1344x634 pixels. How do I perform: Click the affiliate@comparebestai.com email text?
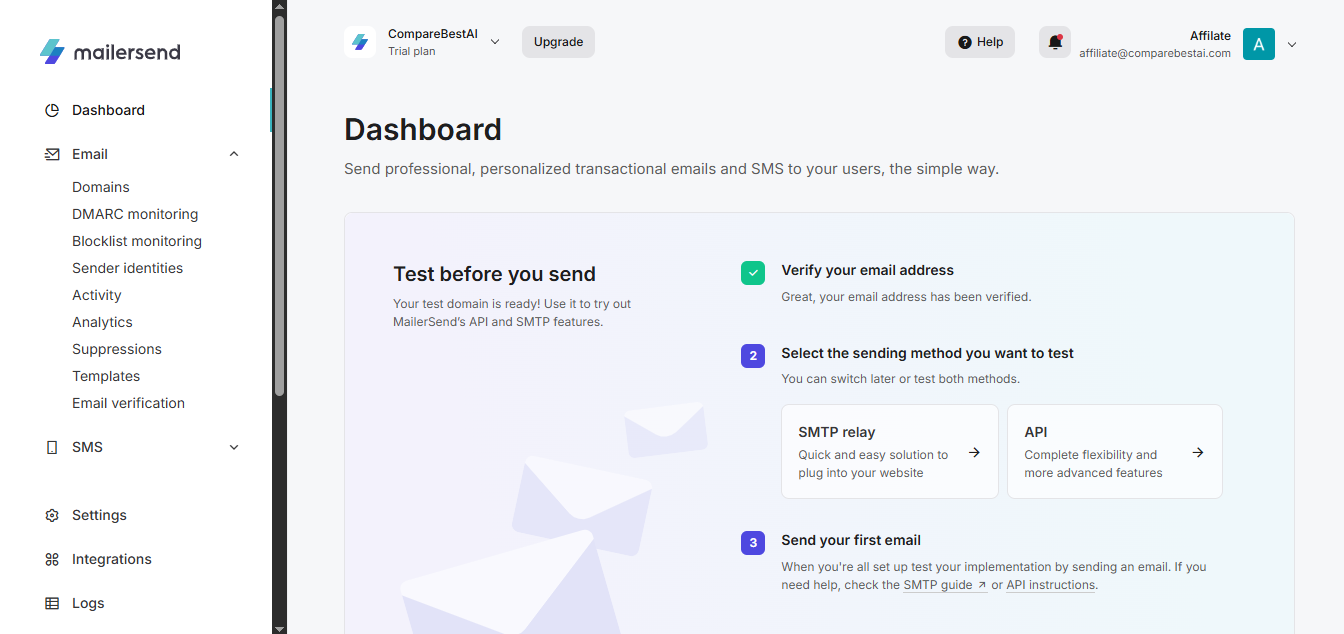(1155, 54)
